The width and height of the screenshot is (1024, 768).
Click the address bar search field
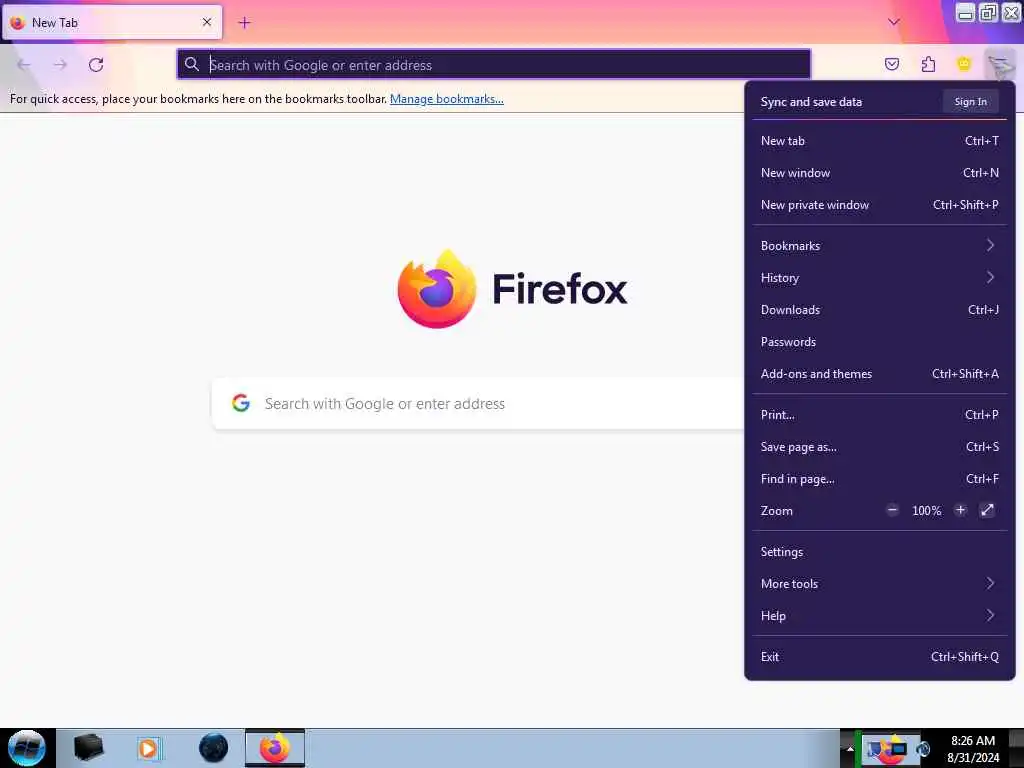[494, 65]
